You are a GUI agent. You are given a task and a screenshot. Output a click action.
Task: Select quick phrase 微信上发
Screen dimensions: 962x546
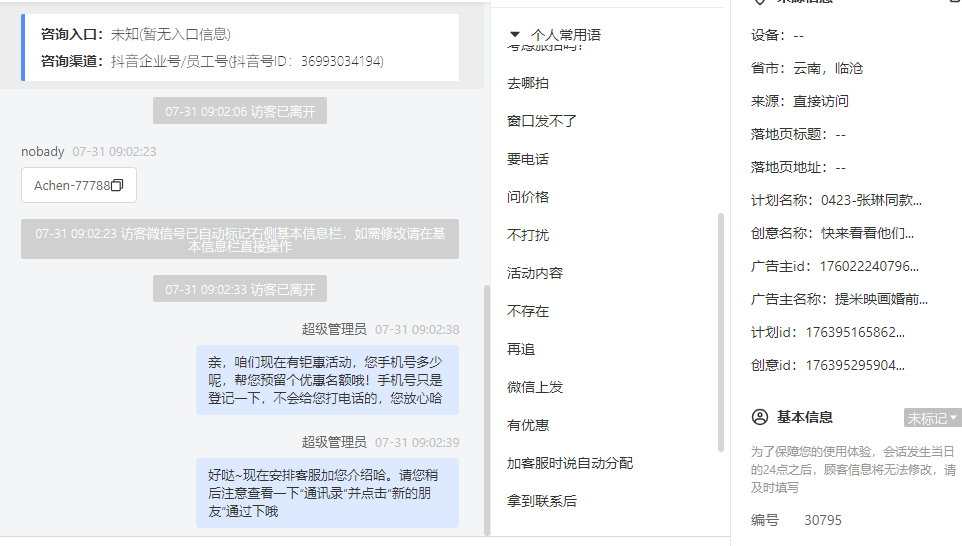point(535,388)
